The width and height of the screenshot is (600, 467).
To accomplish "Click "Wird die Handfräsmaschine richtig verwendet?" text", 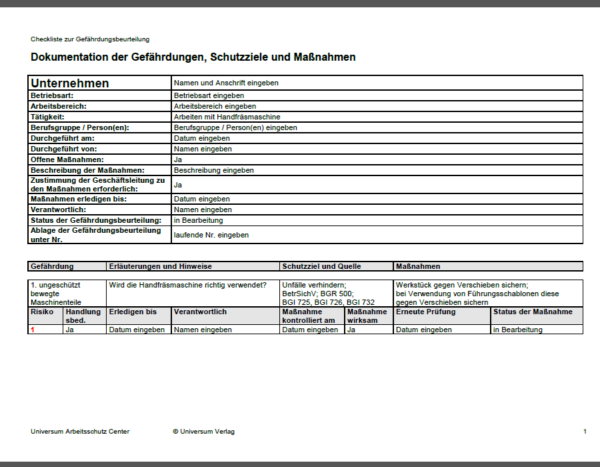I will [x=188, y=285].
